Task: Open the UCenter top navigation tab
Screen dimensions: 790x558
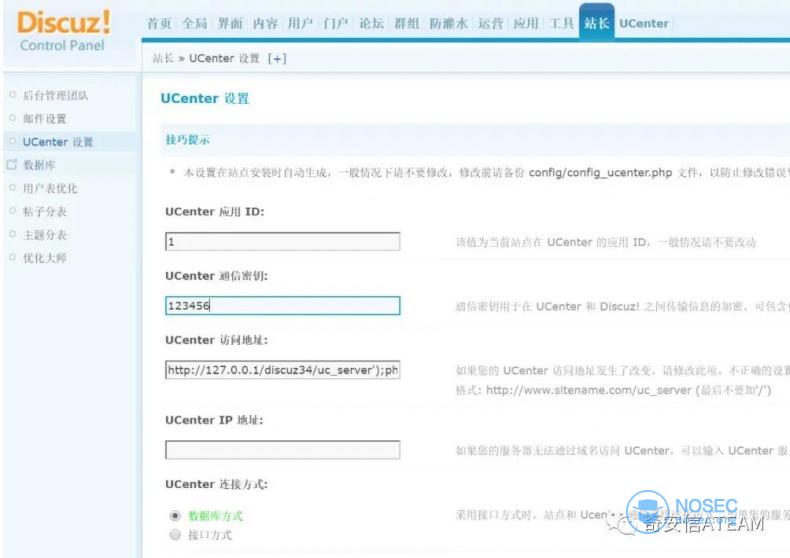Action: [644, 24]
